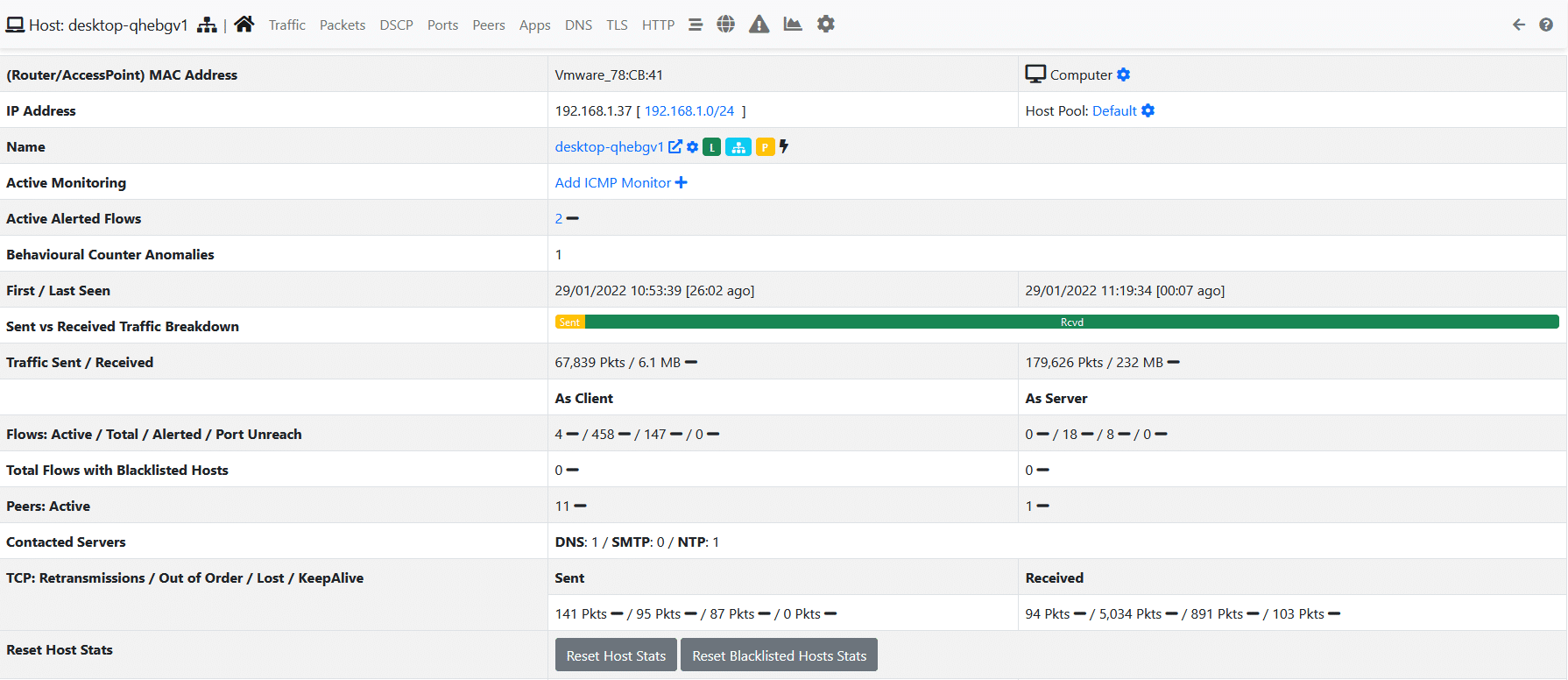Image resolution: width=1568 pixels, height=680 pixels.
Task: Go to host overview via home icon
Action: [x=244, y=25]
